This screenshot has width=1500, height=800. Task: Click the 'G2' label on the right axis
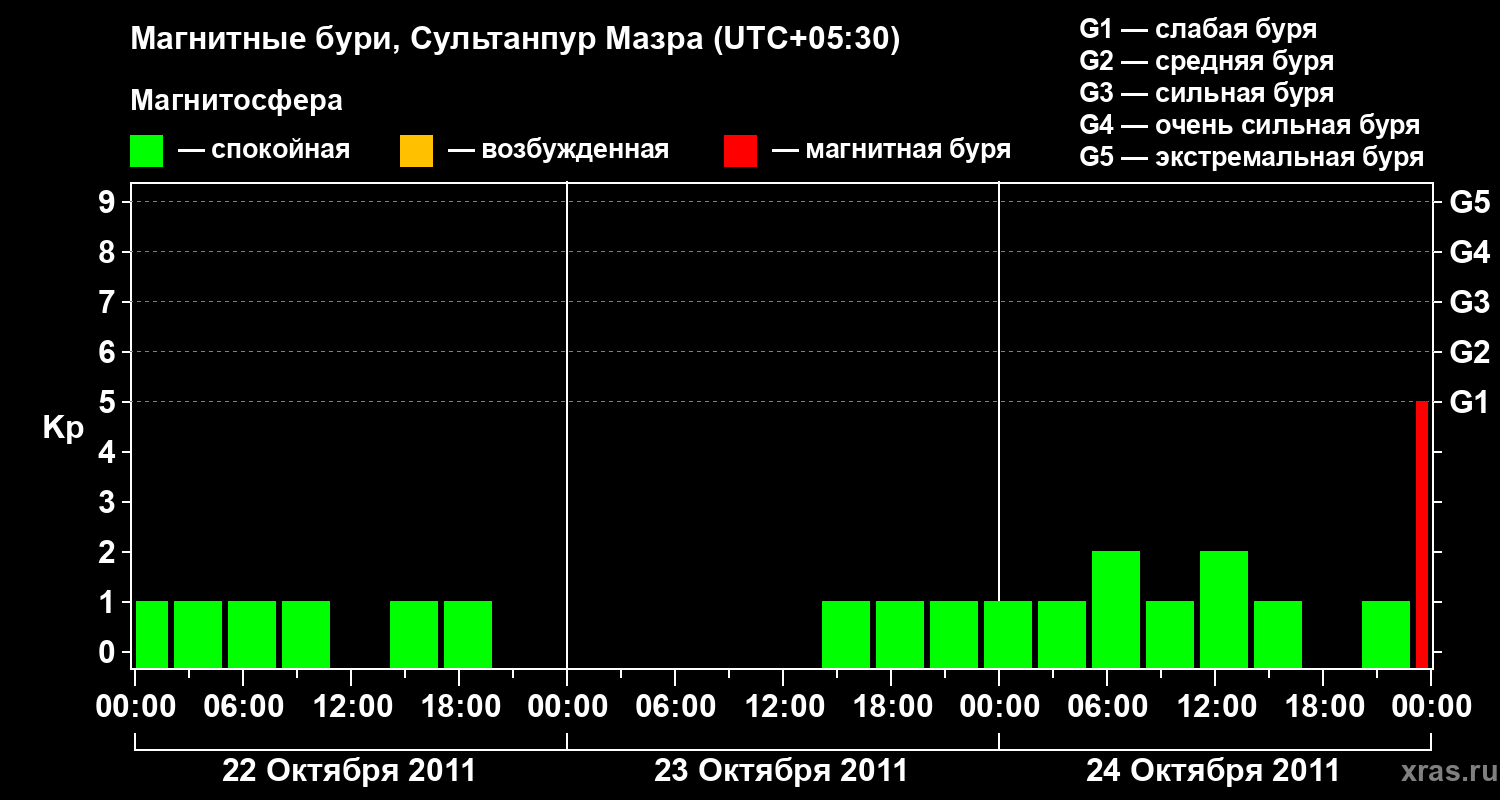tap(1469, 353)
